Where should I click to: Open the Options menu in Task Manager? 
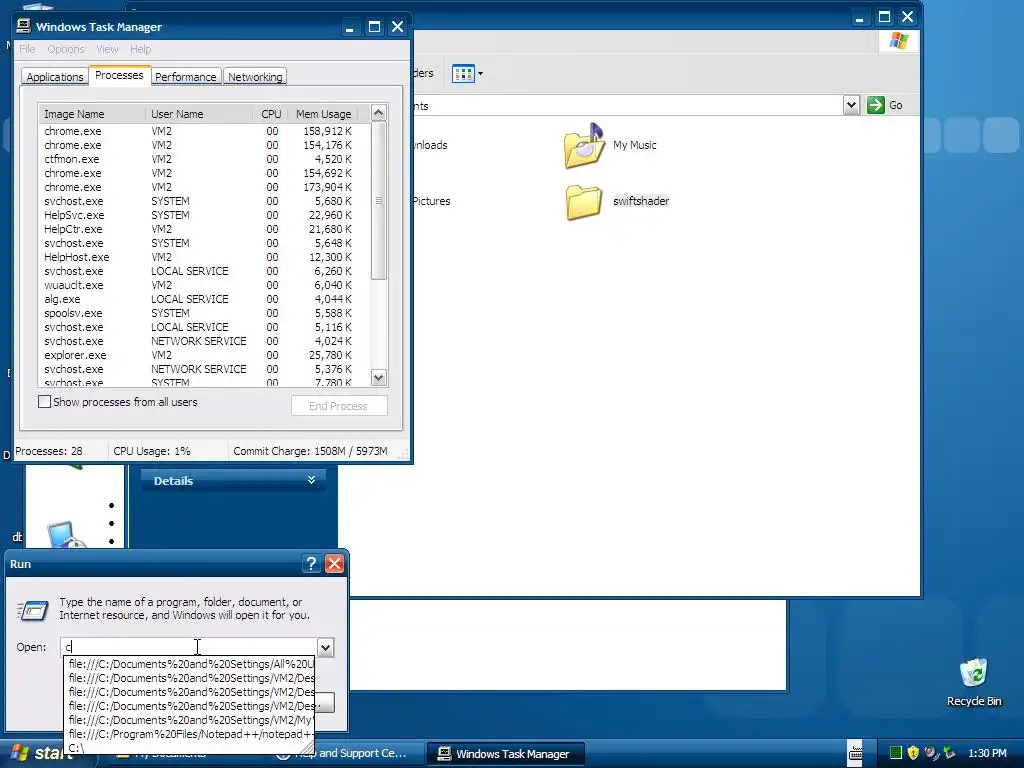pos(66,49)
